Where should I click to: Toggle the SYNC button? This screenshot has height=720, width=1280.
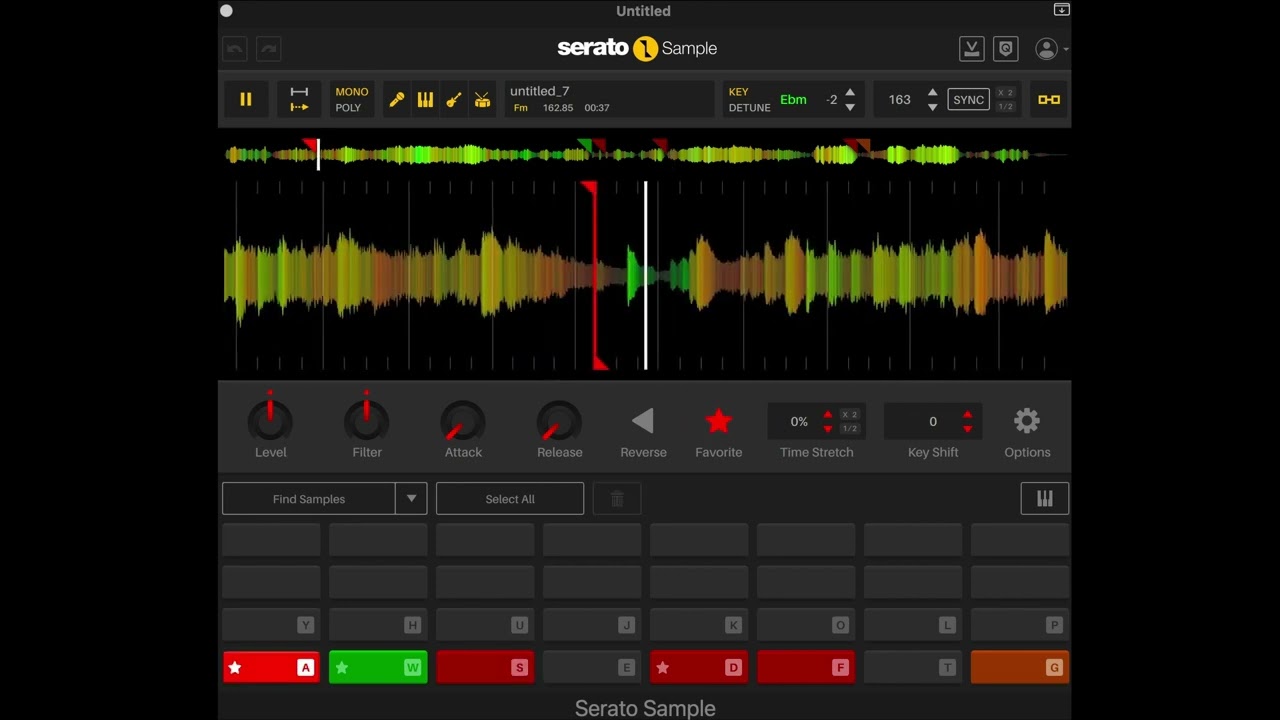968,99
